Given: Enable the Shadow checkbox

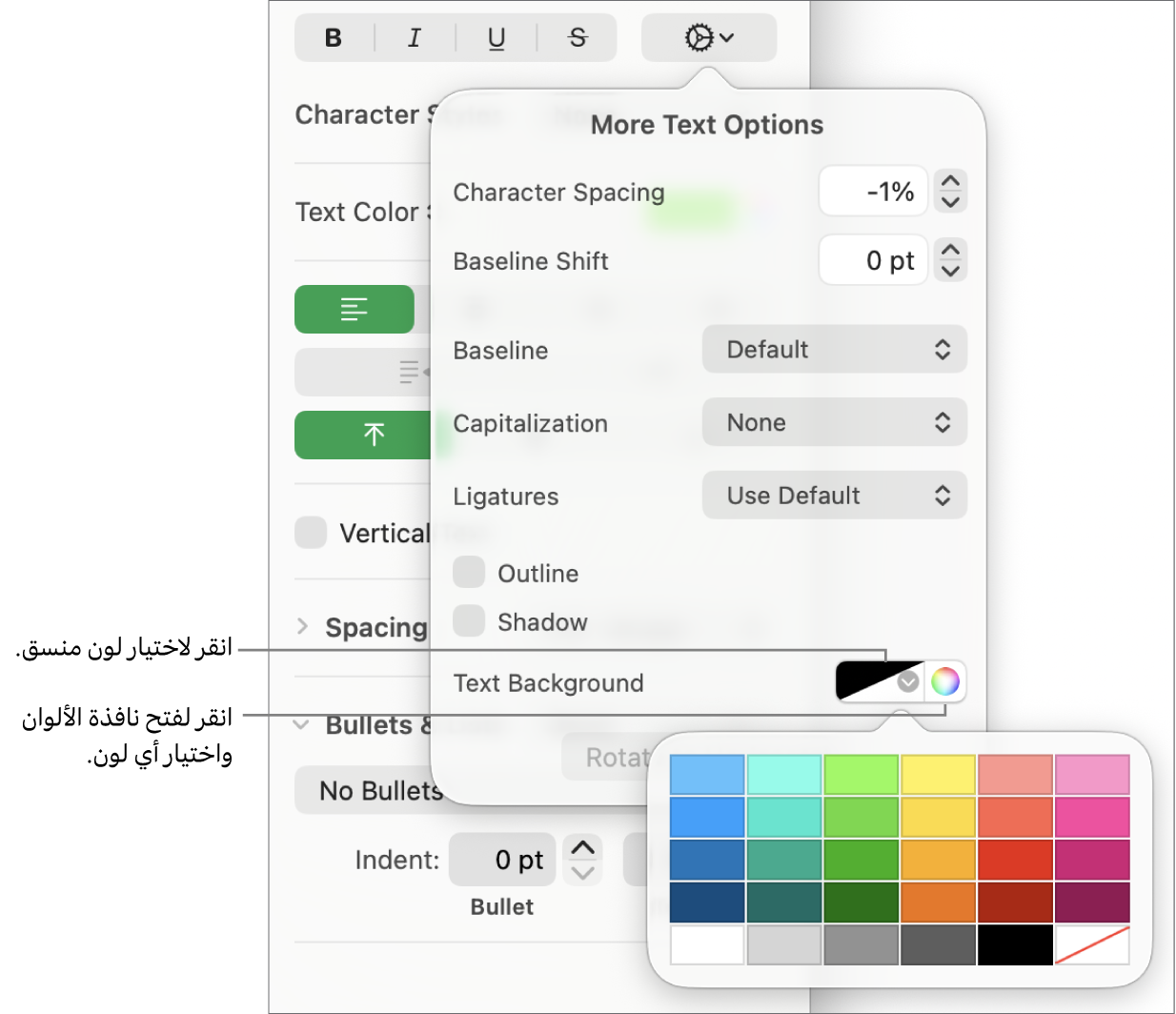Looking at the screenshot, I should pyautogui.click(x=469, y=620).
